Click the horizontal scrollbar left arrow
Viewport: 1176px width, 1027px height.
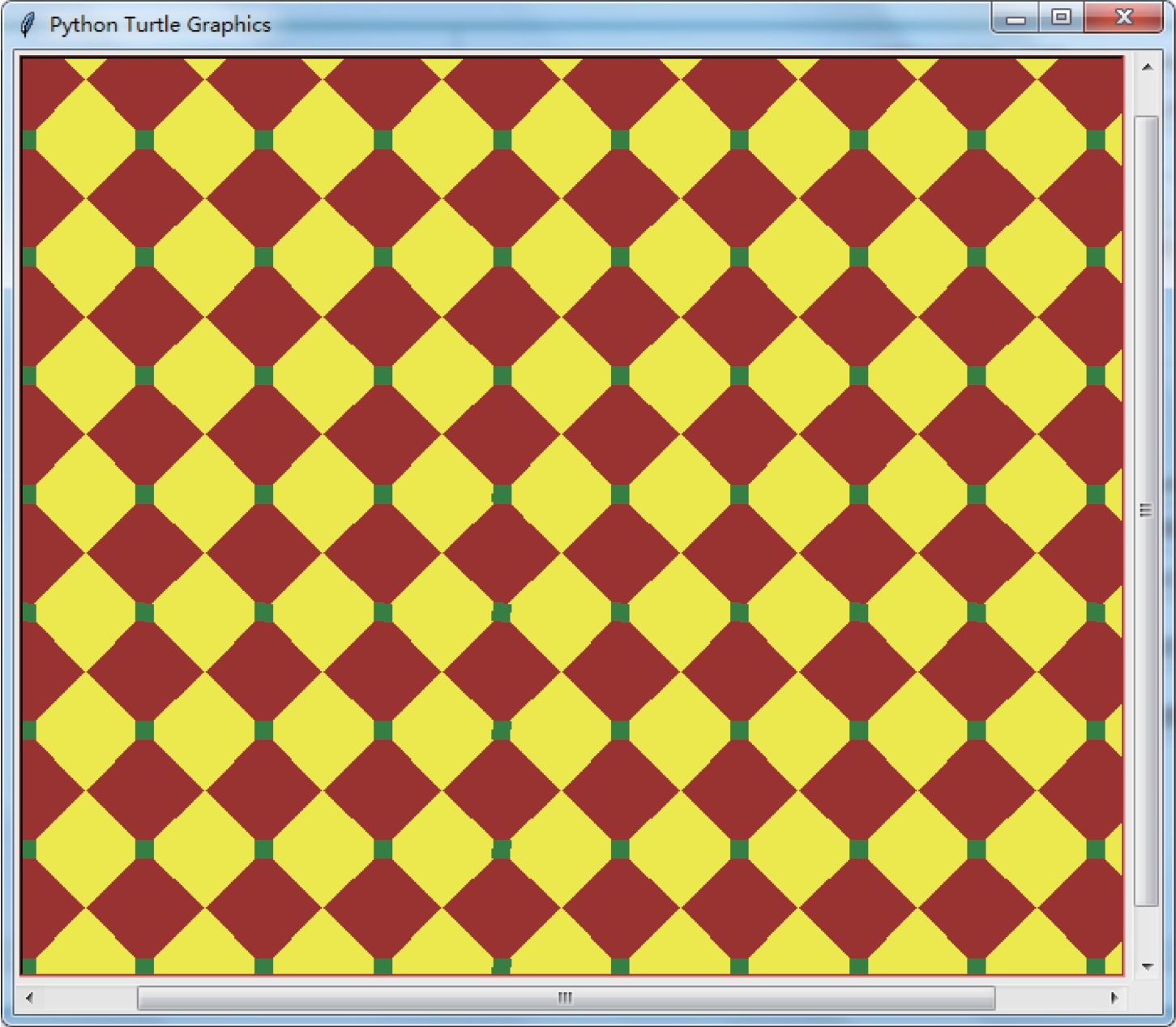pyautogui.click(x=30, y=998)
